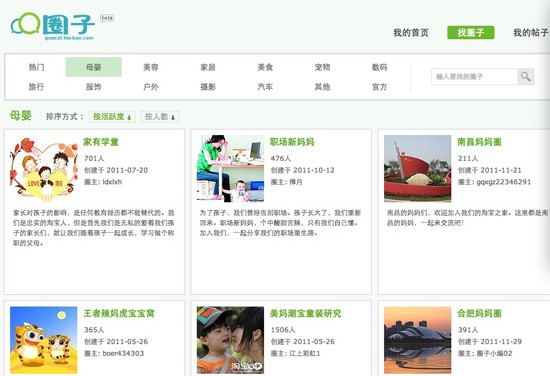Viewport: 550px width, 376px height.
Task: Click the 圈子 site logo
Action: tap(53, 26)
